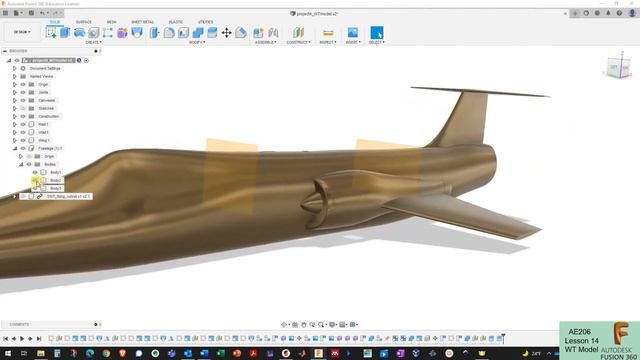Toggle visibility eye of Canvases folder
This screenshot has height=360, width=640.
click(23, 100)
